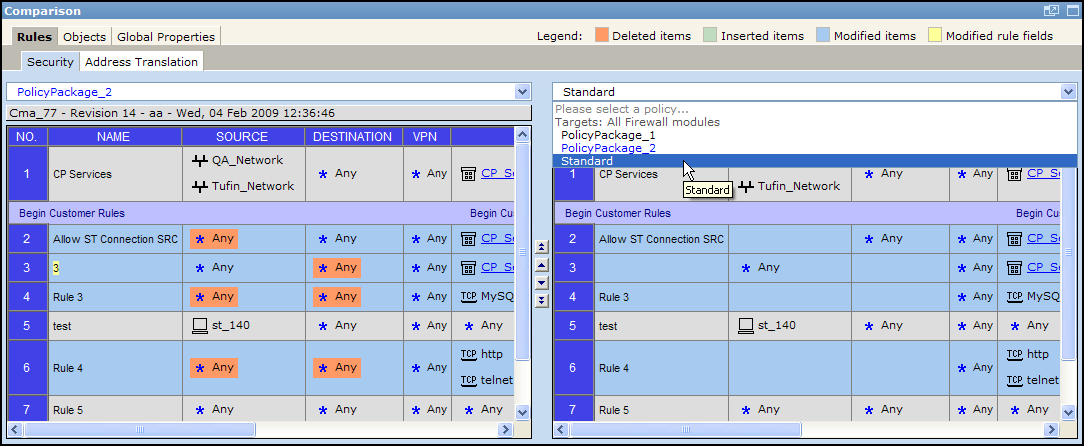Jump to first difference with double-up arrow
Image resolution: width=1084 pixels, height=446 pixels.
click(x=541, y=246)
